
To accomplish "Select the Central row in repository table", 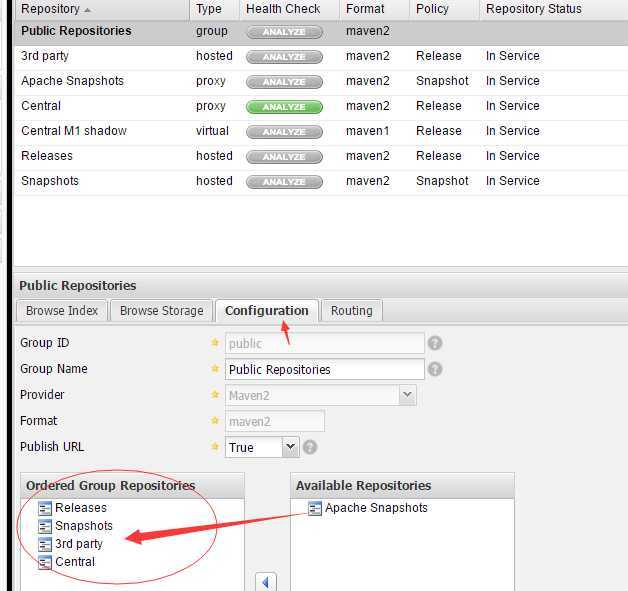I will click(320, 106).
